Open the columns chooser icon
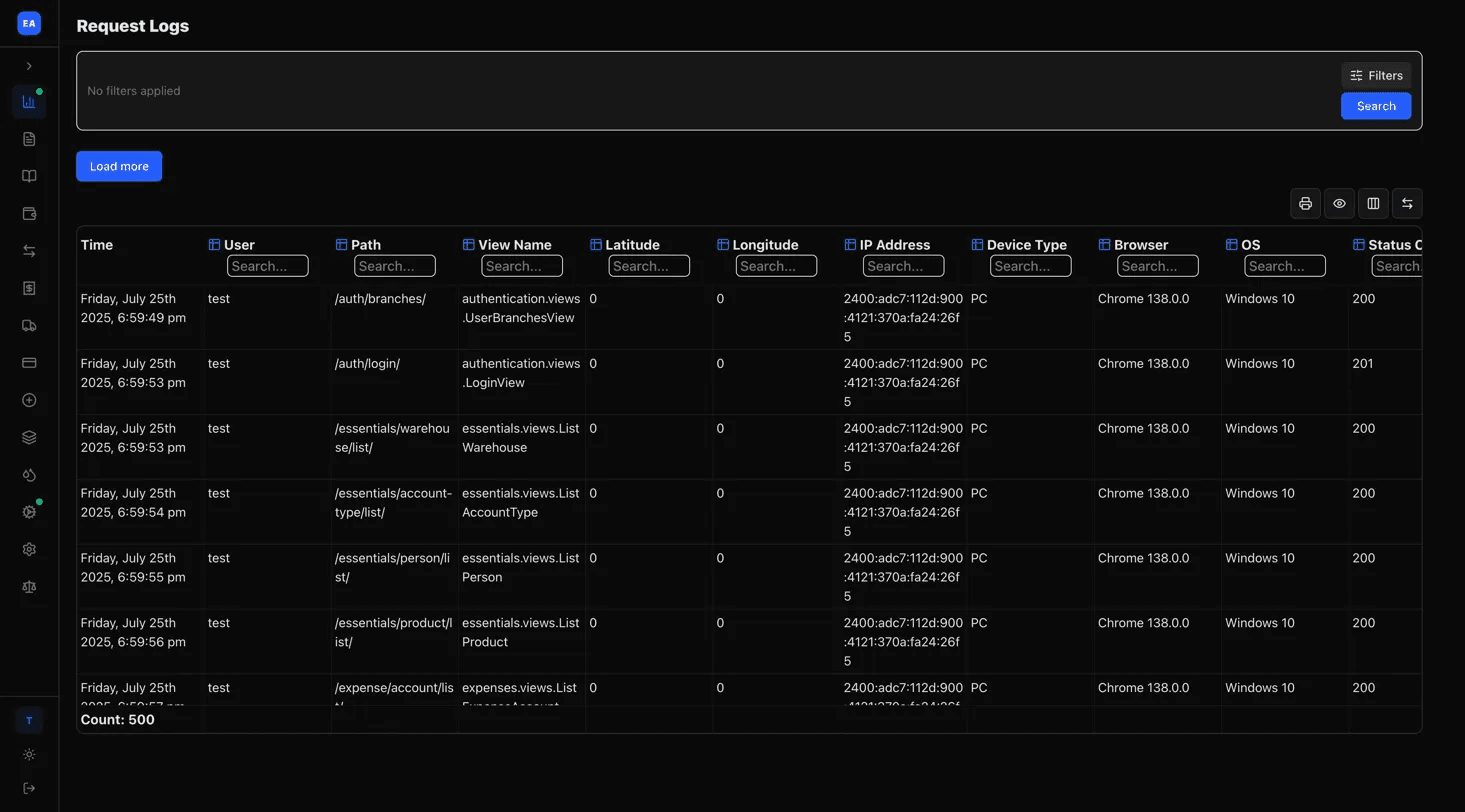This screenshot has width=1465, height=812. point(1373,203)
